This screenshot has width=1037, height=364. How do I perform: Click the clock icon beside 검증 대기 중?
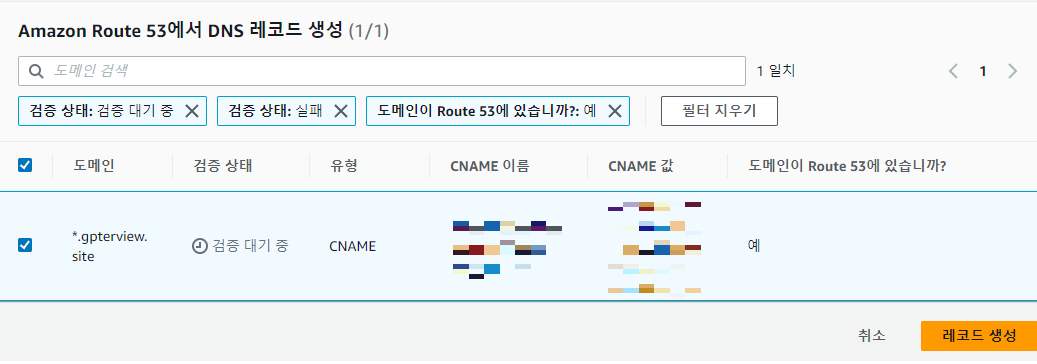199,246
